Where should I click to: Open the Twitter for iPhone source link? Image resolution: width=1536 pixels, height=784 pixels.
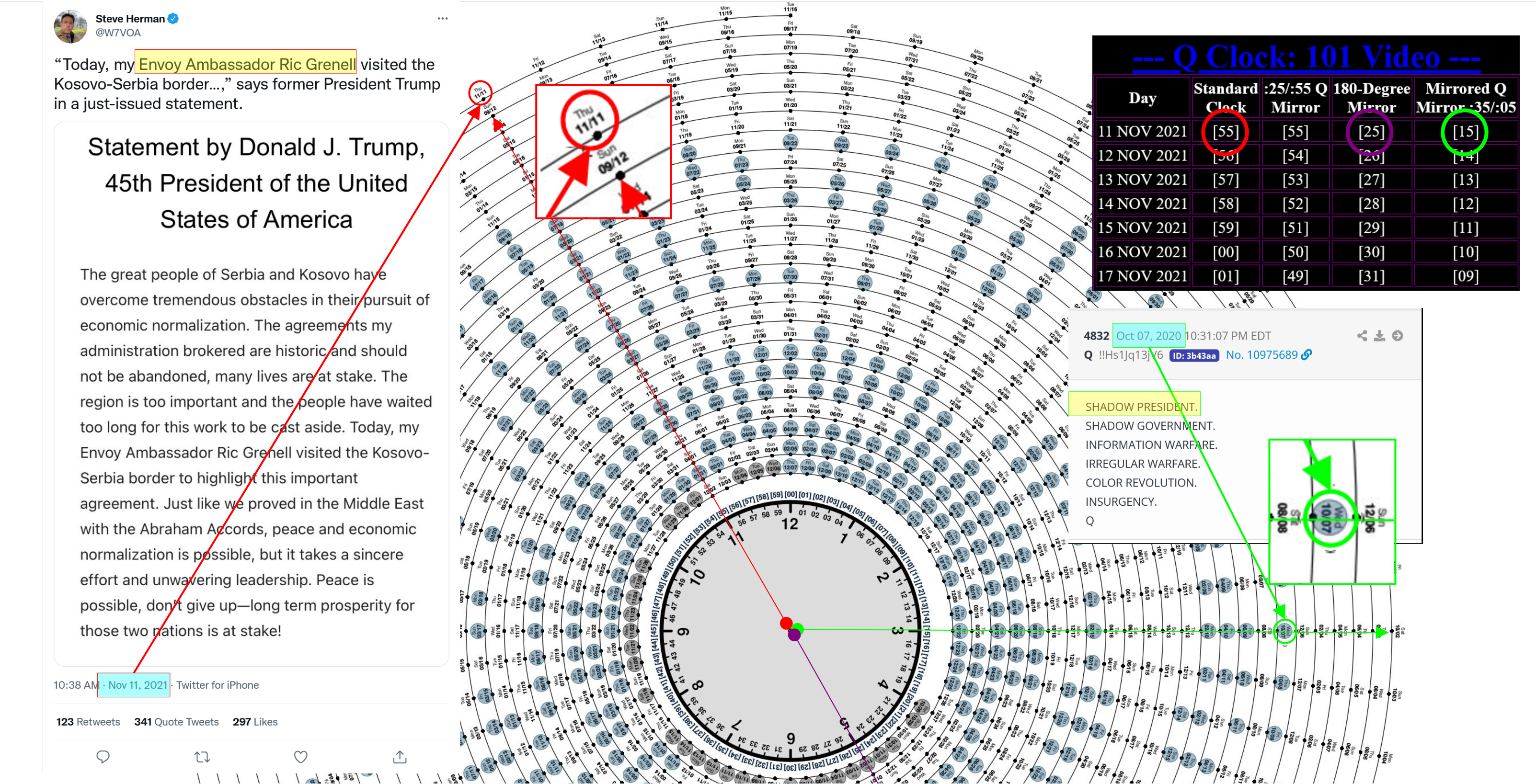coord(217,685)
